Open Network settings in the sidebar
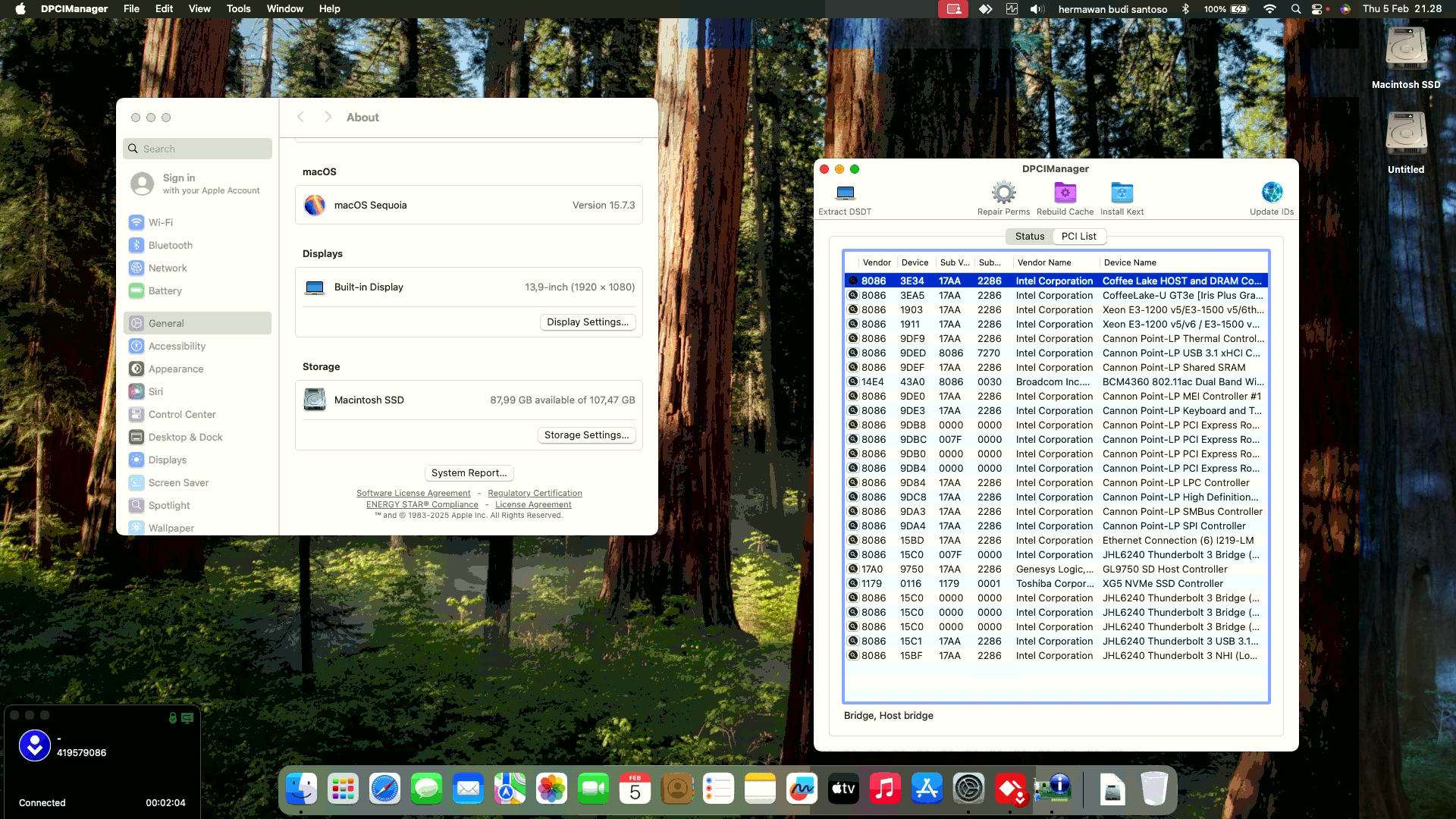This screenshot has width=1456, height=819. click(197, 268)
